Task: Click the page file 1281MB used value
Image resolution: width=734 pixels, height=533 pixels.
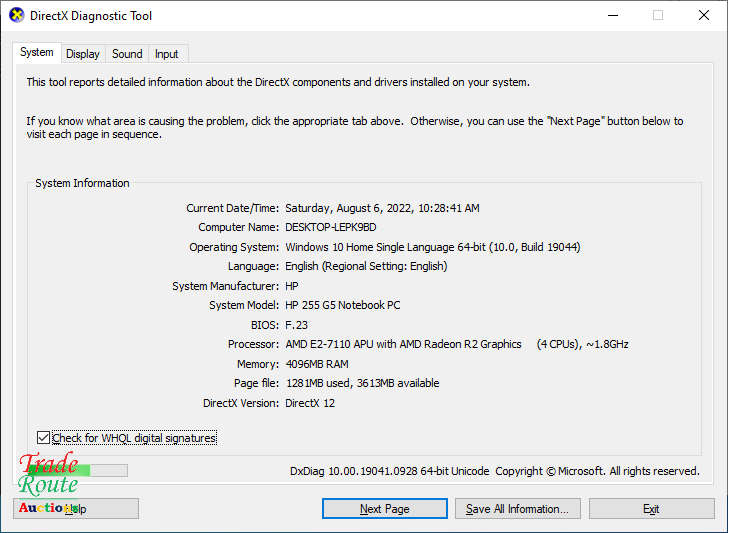Action: (x=362, y=383)
